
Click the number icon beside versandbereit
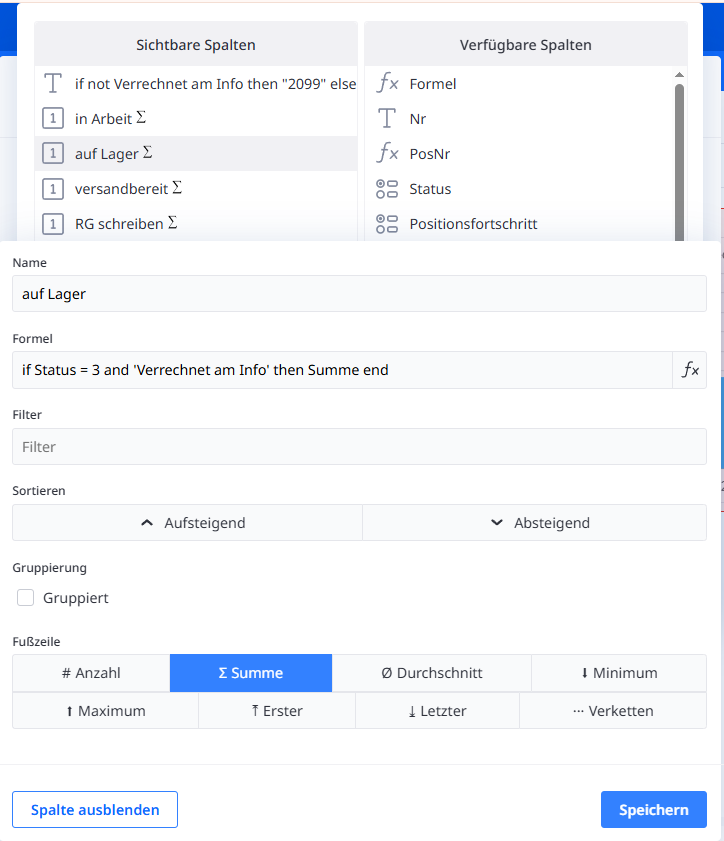[53, 189]
